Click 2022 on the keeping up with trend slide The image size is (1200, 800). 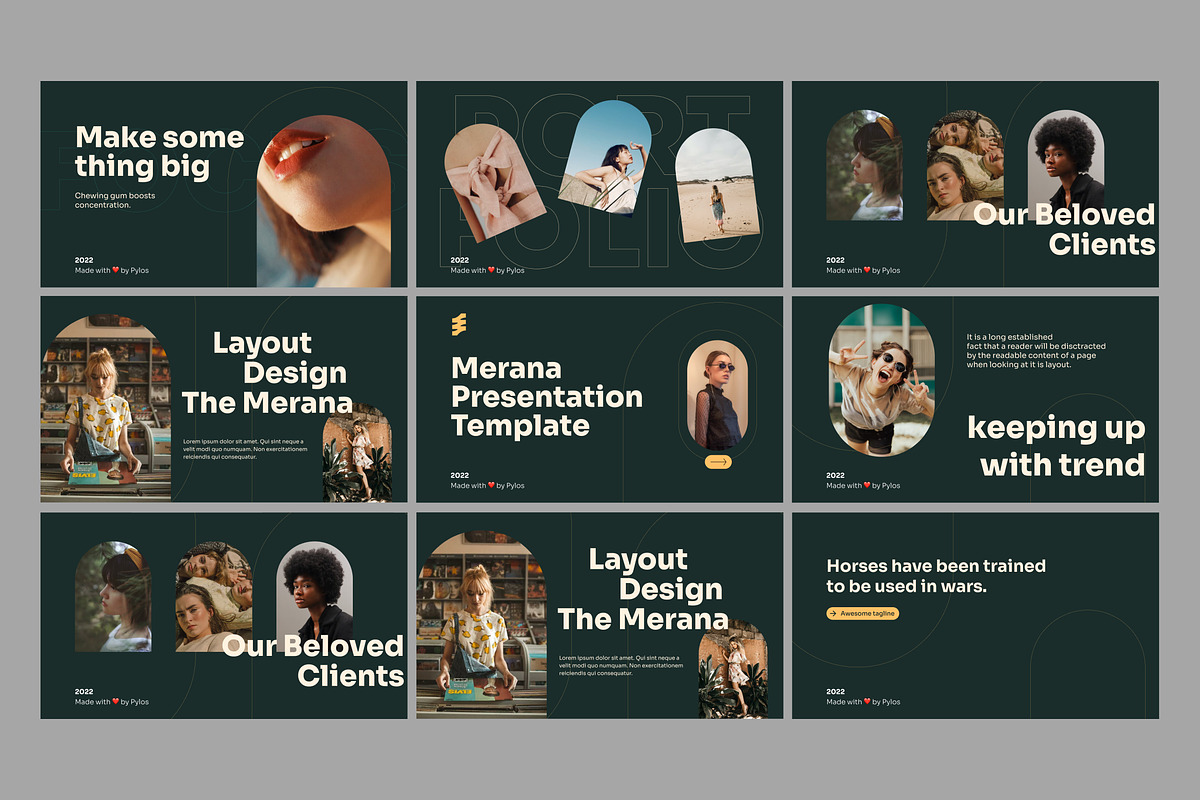(x=836, y=476)
